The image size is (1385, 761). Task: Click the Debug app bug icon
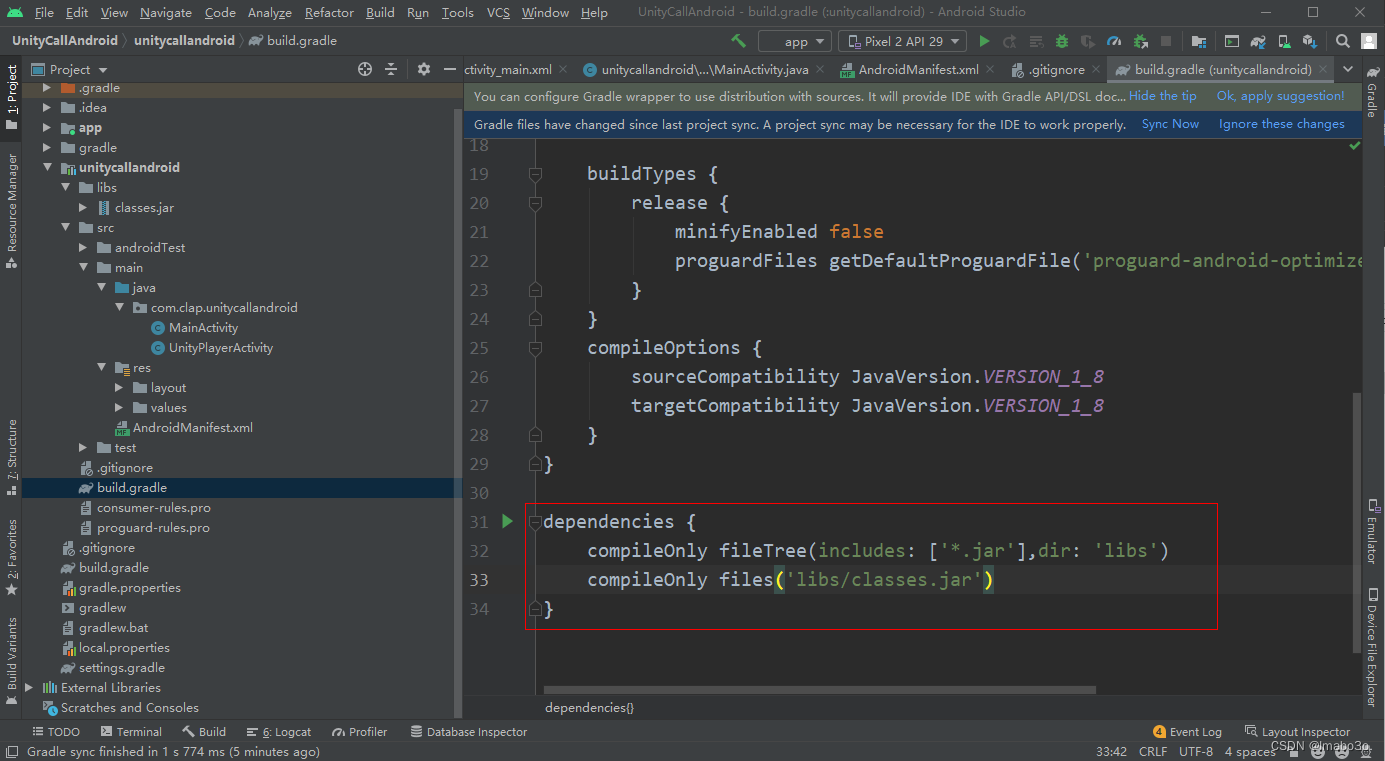tap(1062, 41)
